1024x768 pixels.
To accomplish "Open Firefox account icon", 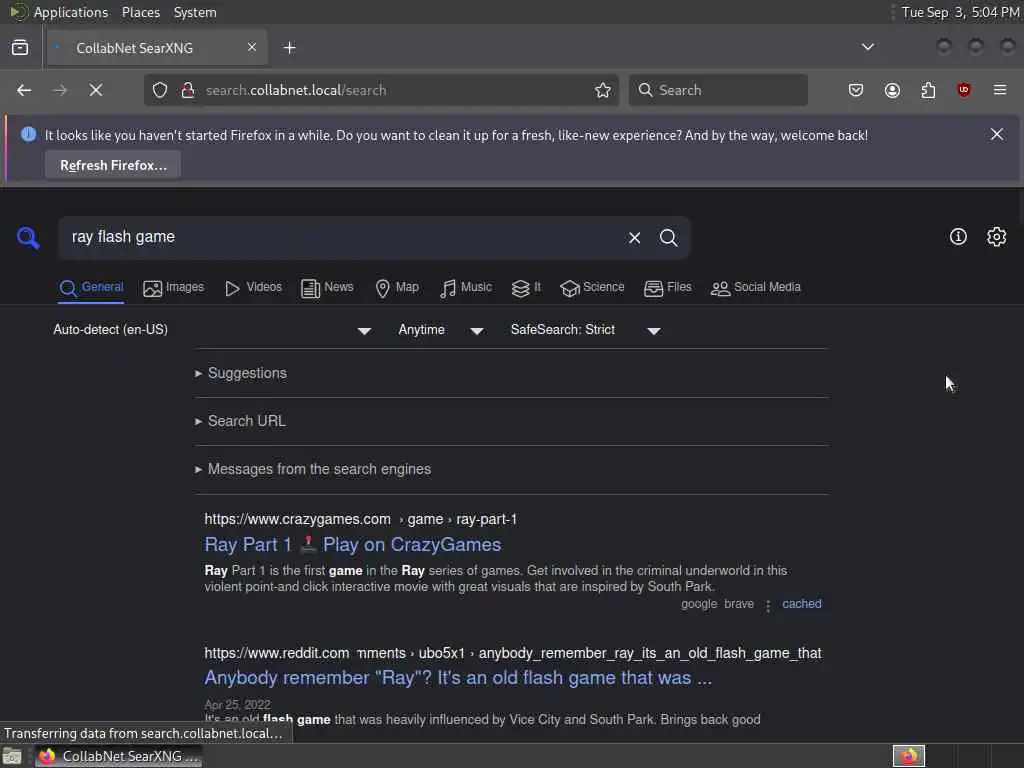I will (892, 90).
